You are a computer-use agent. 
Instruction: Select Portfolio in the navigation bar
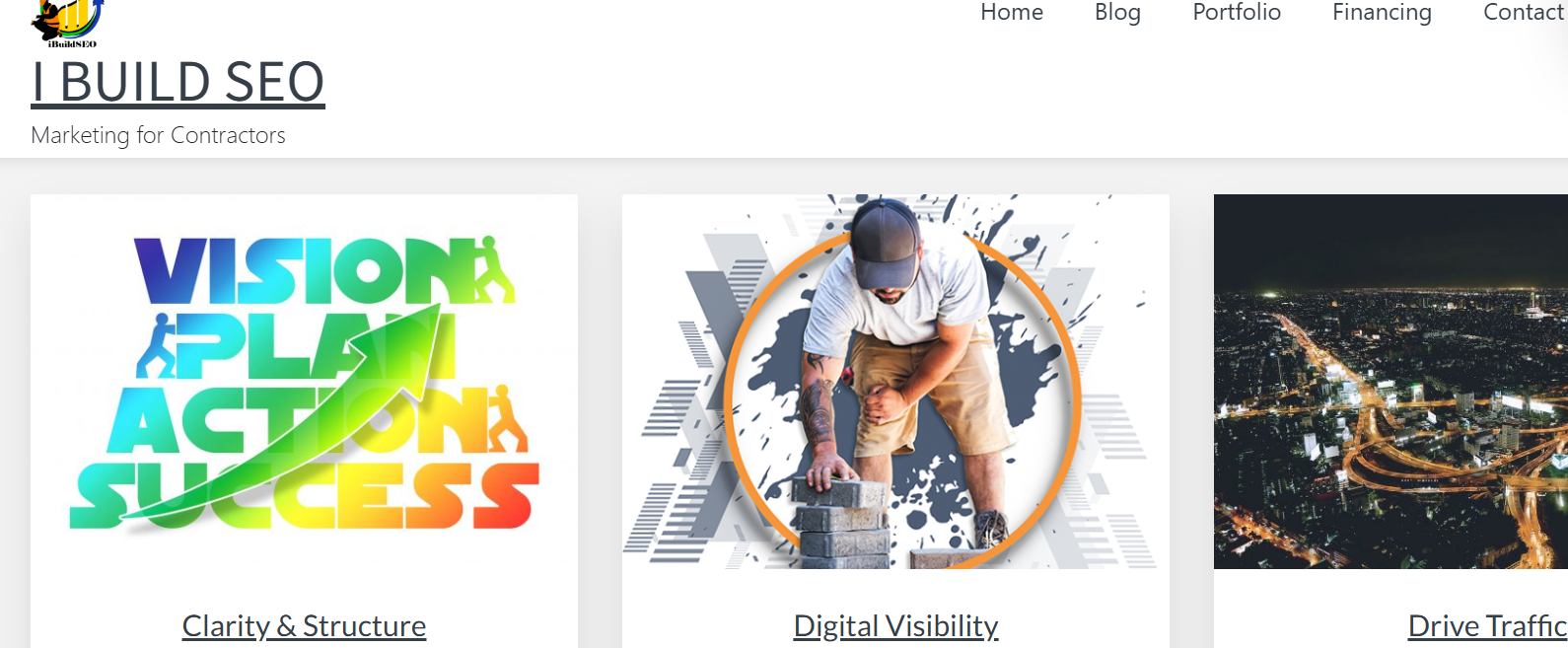1237,12
